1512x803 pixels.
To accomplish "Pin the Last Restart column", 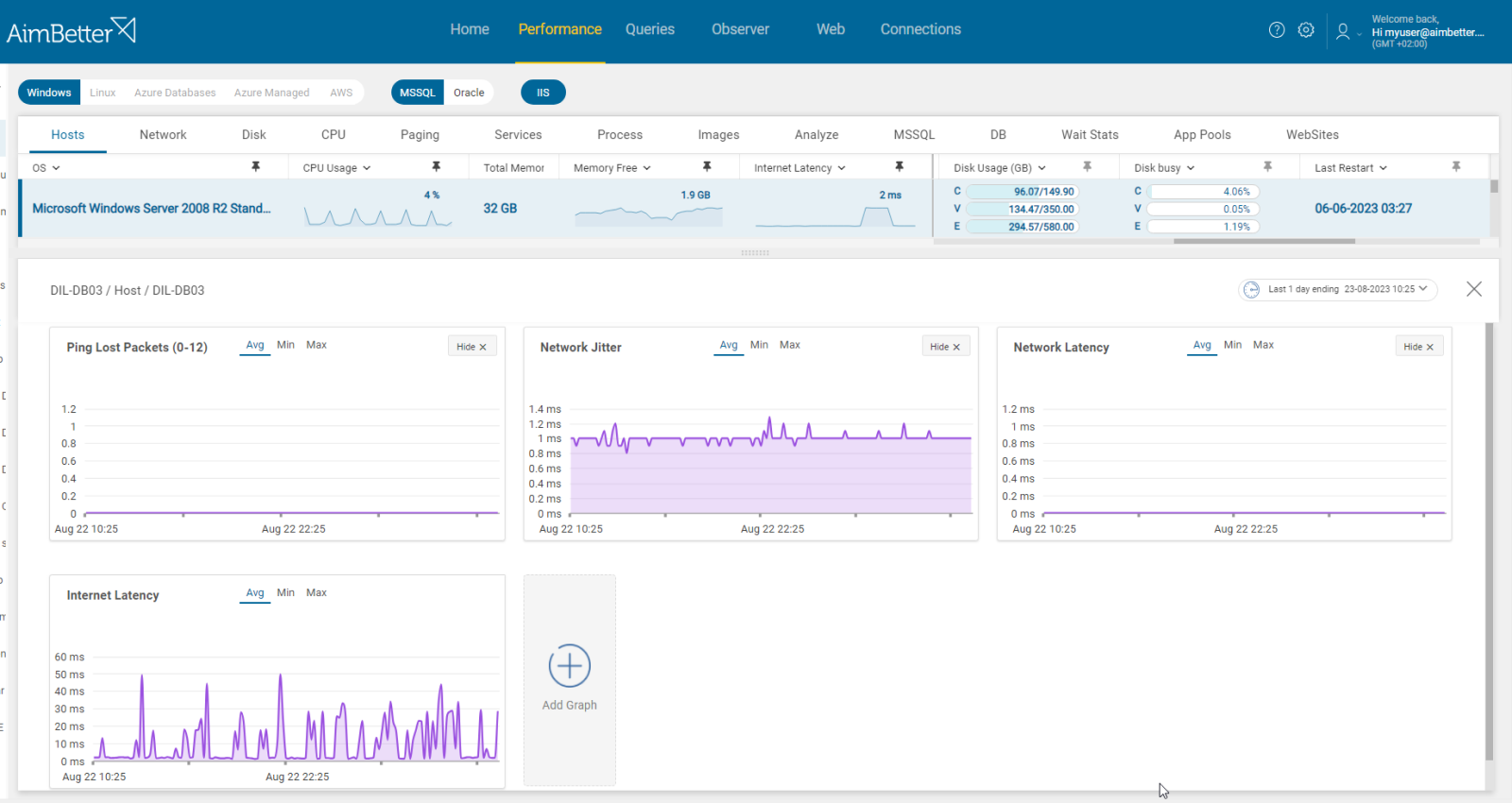I will point(1456,166).
